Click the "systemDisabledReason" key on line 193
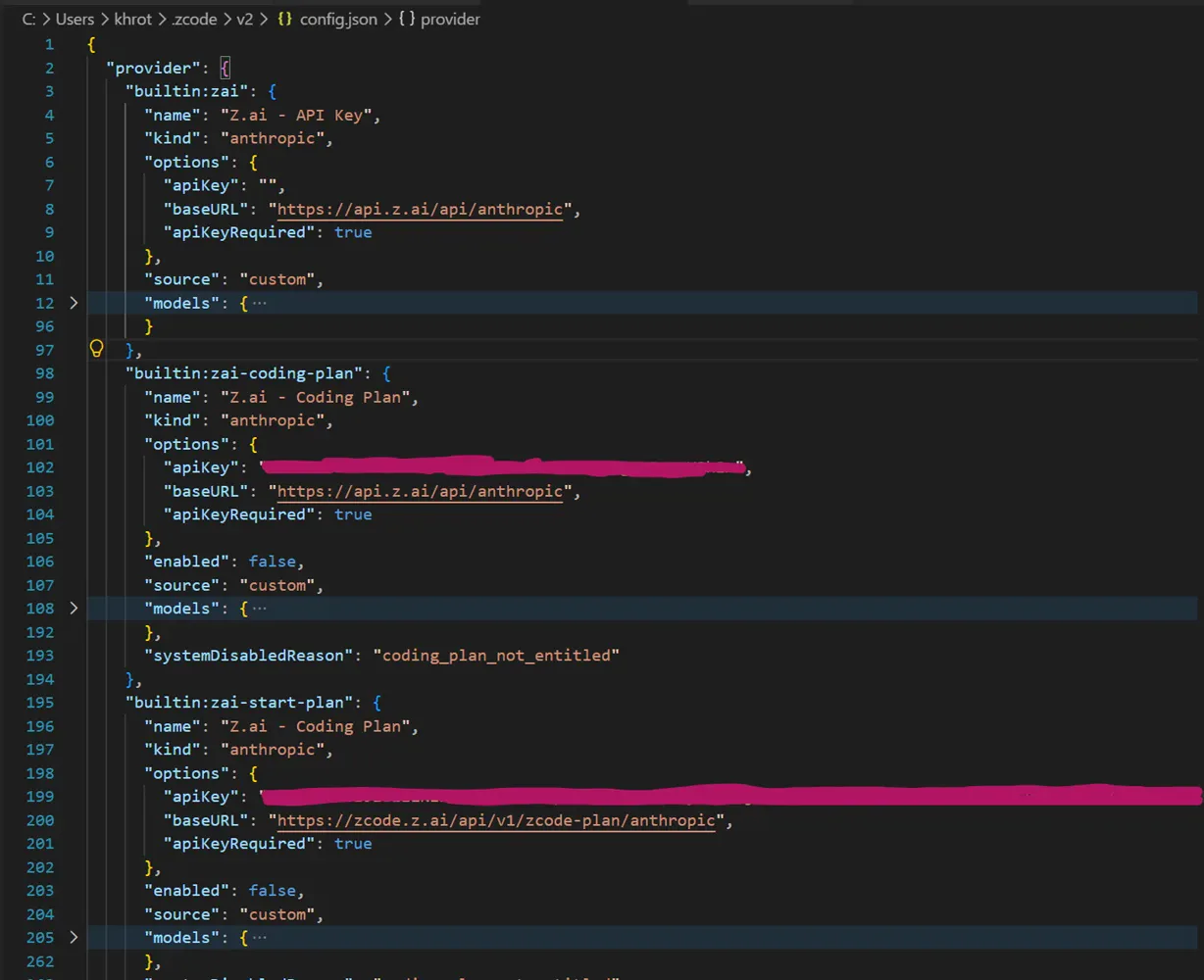 point(248,656)
